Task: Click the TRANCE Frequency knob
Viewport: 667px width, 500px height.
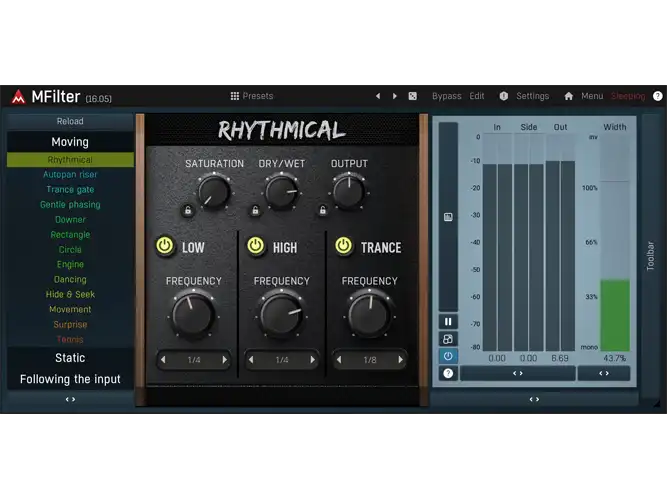Action: click(x=369, y=315)
